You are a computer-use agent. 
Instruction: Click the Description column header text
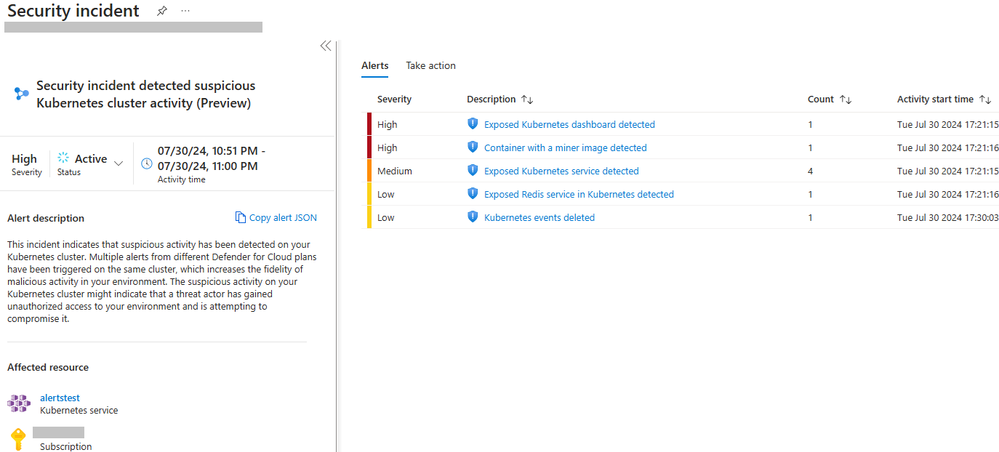(491, 99)
